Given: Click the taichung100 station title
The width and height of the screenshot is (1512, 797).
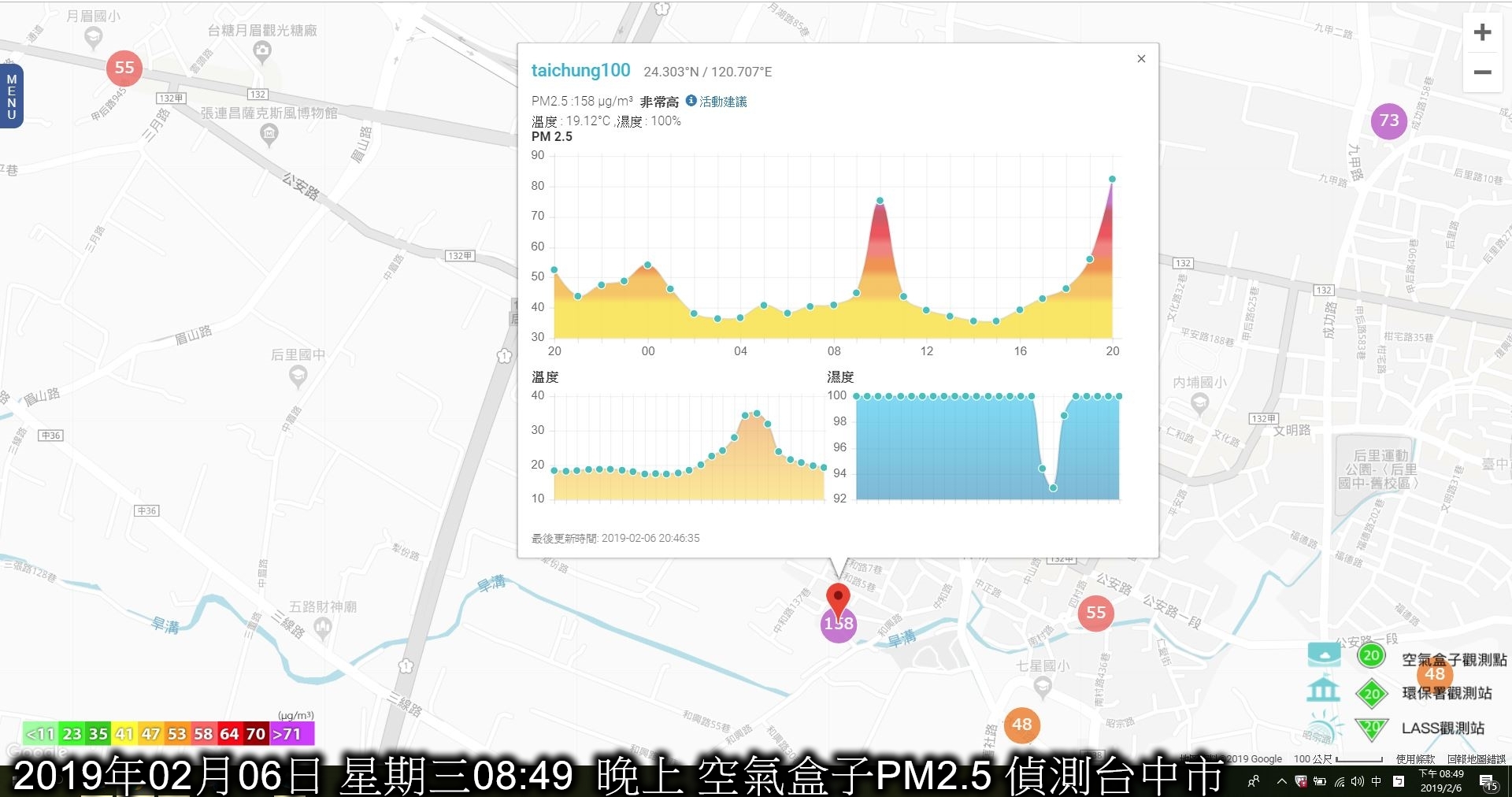Looking at the screenshot, I should [581, 70].
